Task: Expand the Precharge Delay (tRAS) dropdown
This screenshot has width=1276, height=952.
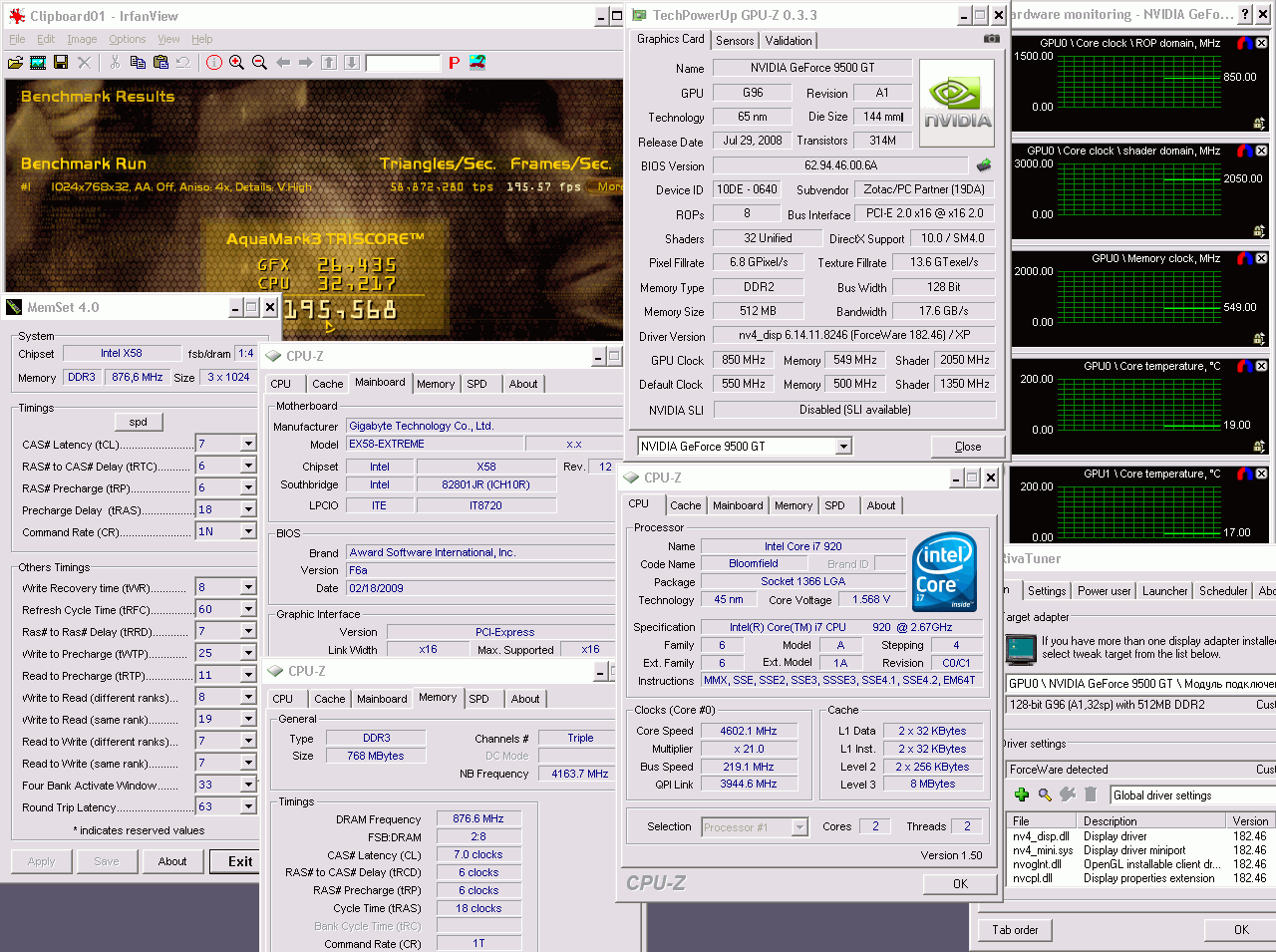Action: [248, 509]
